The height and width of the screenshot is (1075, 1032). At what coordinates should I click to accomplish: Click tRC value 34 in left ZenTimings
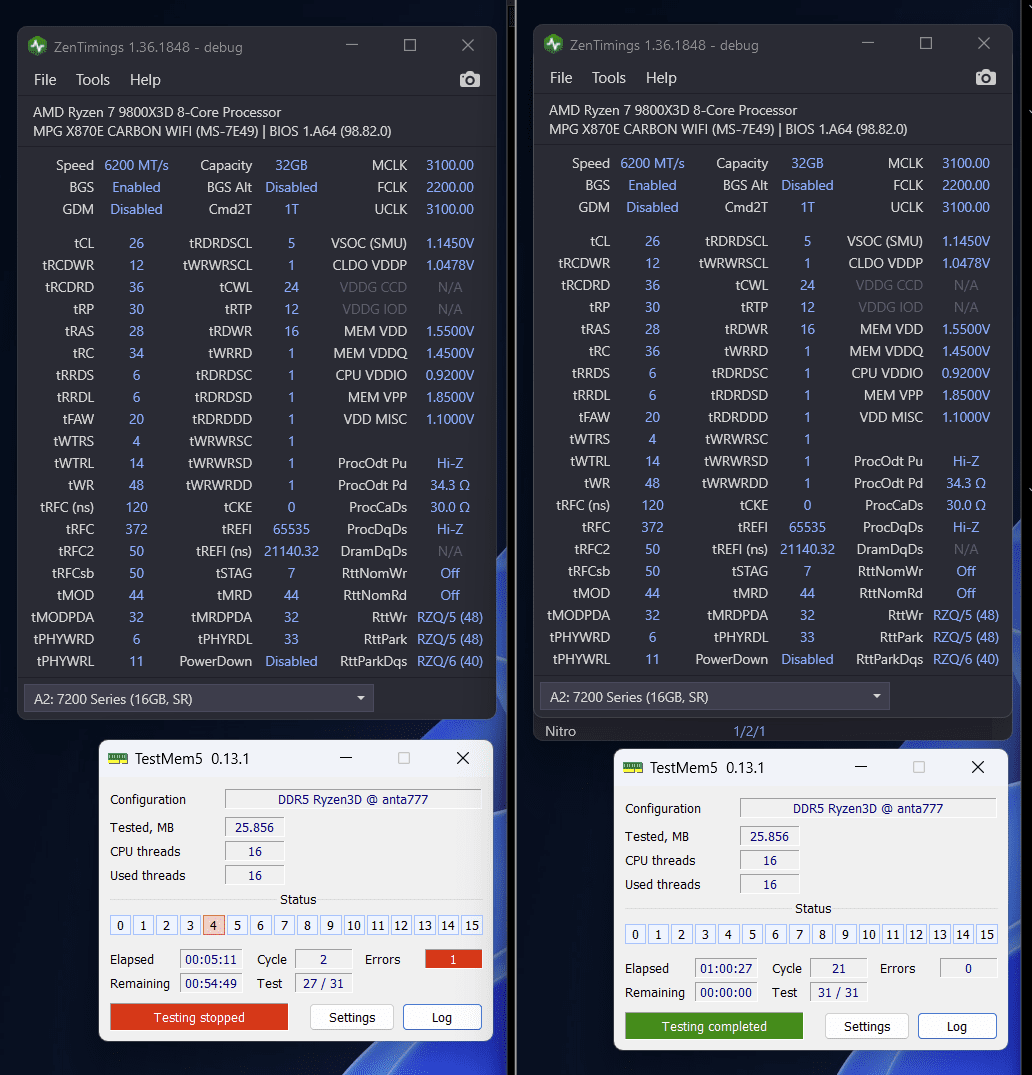coord(136,353)
